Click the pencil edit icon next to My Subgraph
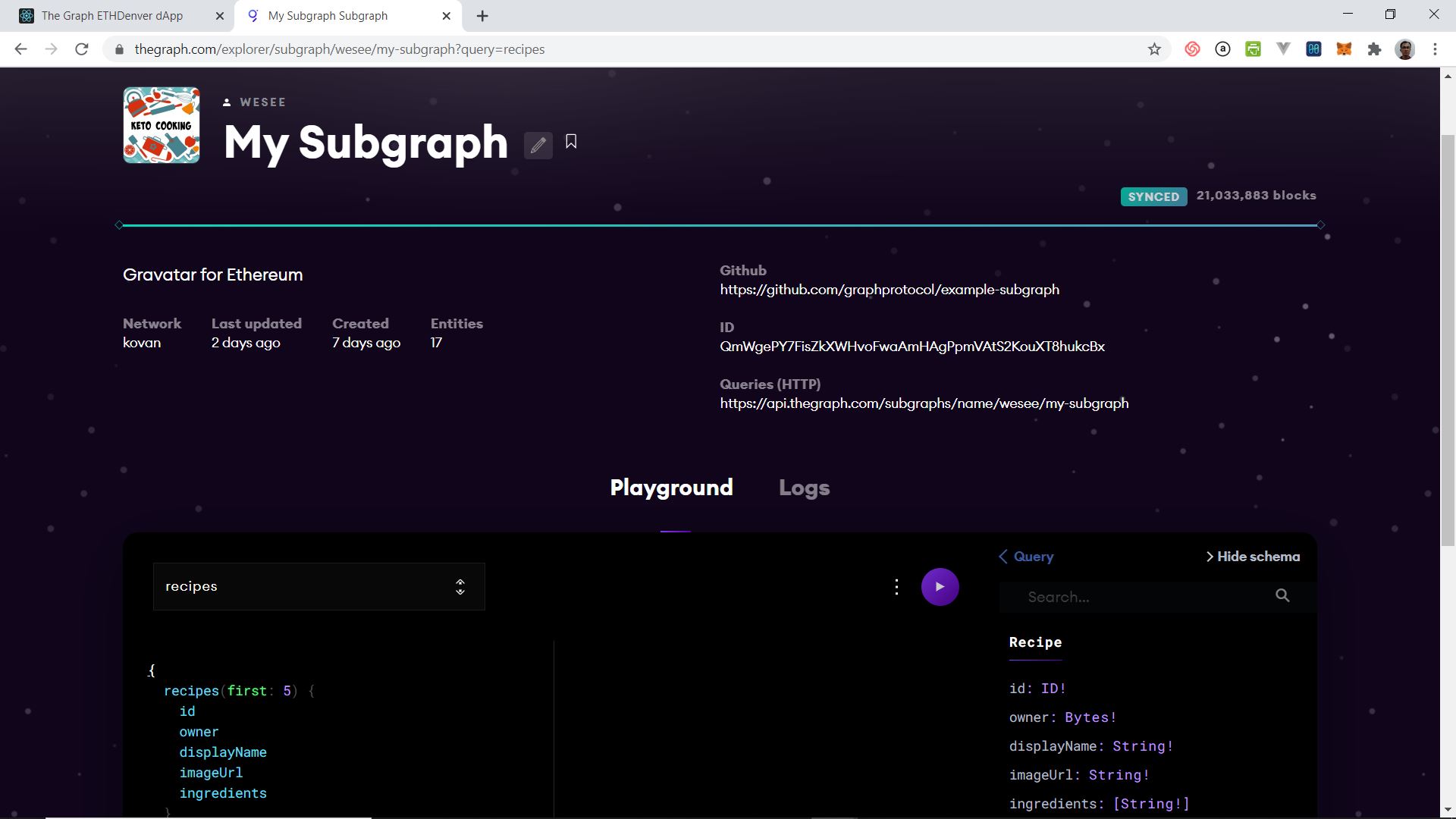The height and width of the screenshot is (819, 1456). point(538,145)
